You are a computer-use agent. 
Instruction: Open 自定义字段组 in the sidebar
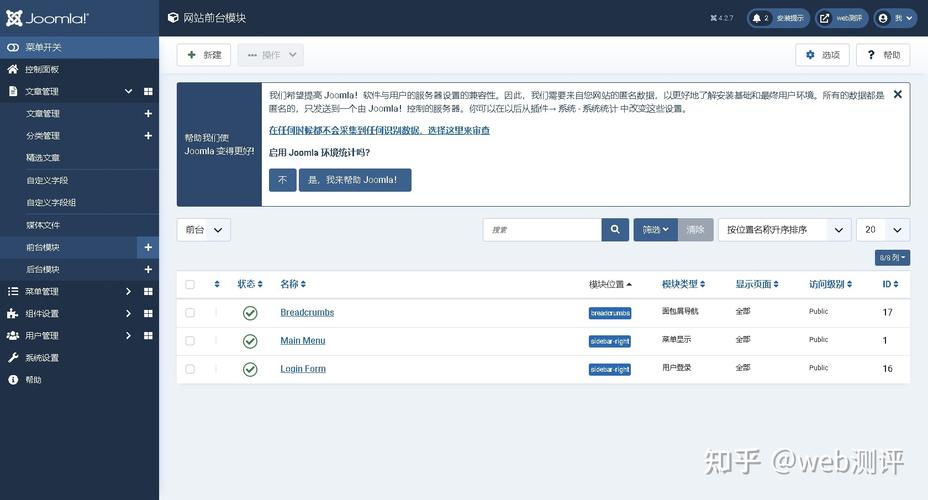click(51, 202)
